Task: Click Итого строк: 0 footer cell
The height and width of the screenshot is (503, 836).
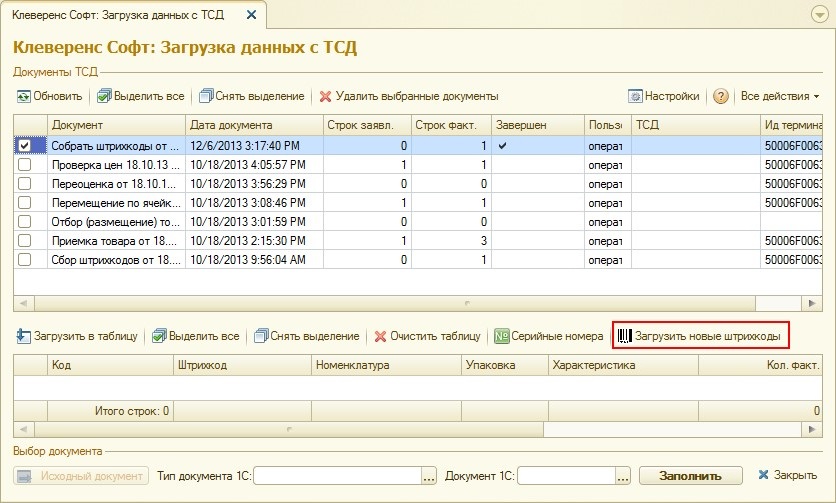Action: (x=110, y=411)
